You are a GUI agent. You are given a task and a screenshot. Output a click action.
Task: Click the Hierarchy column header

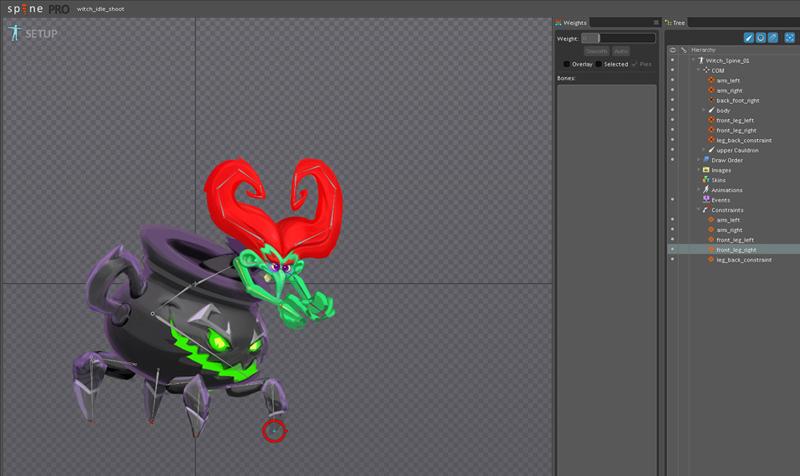click(x=703, y=50)
